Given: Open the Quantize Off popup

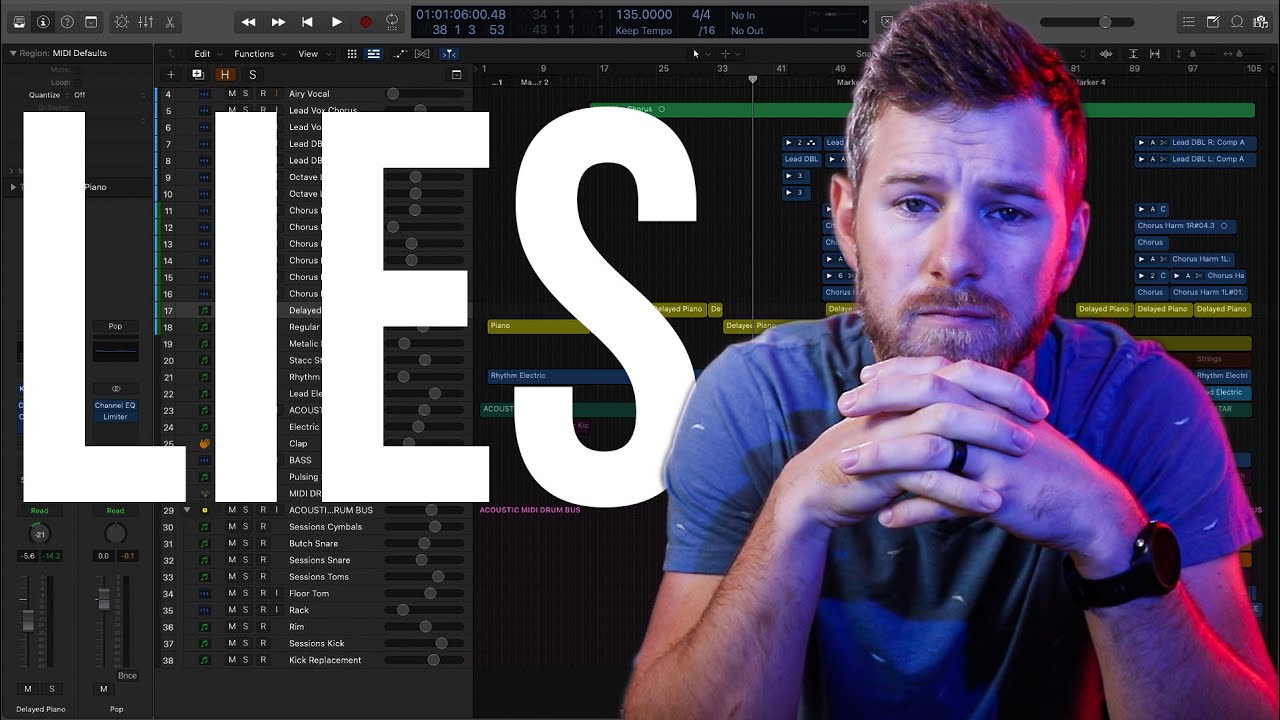Looking at the screenshot, I should [80, 95].
